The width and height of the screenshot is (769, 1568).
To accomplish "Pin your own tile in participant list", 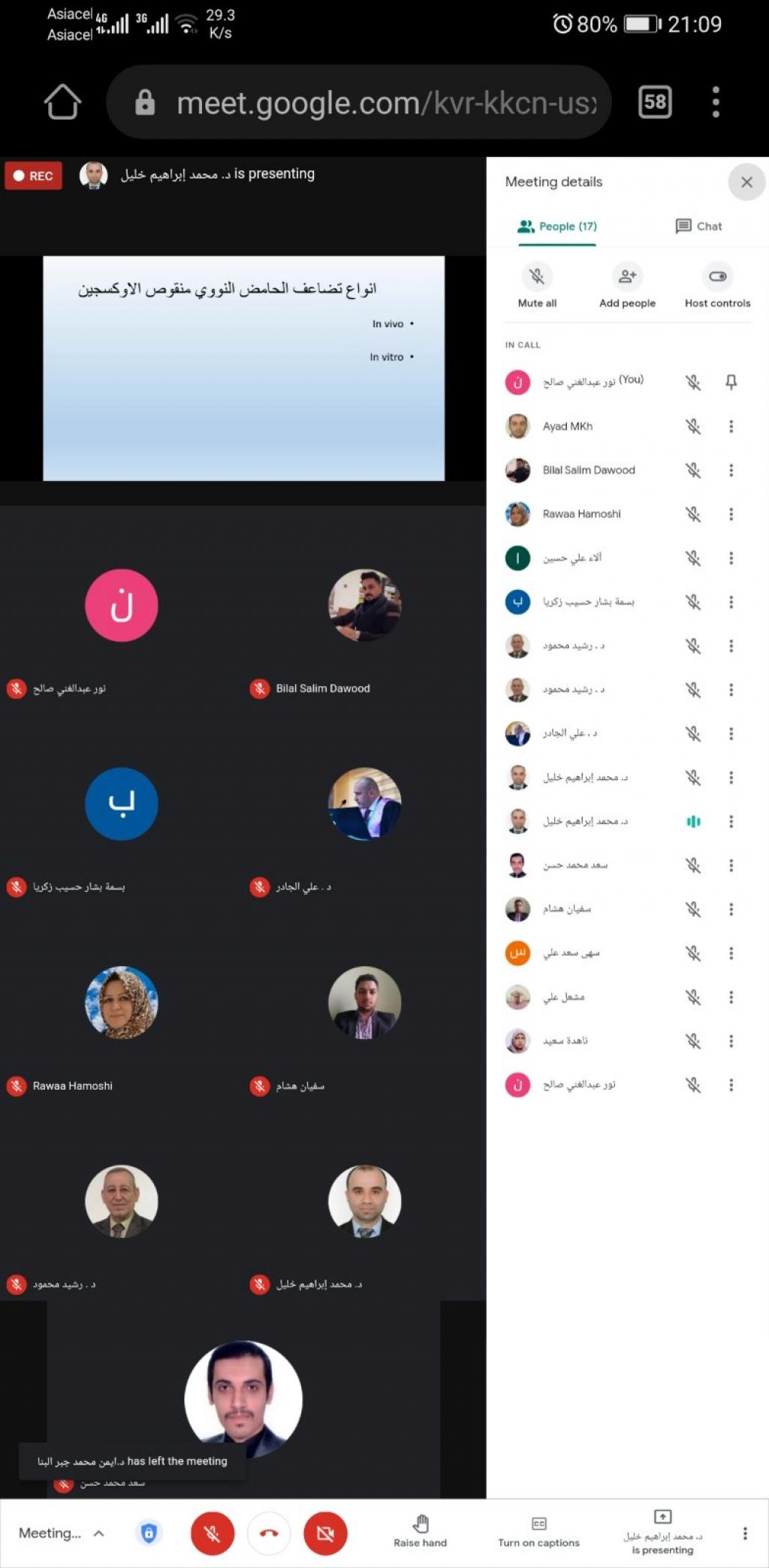I will (x=731, y=382).
